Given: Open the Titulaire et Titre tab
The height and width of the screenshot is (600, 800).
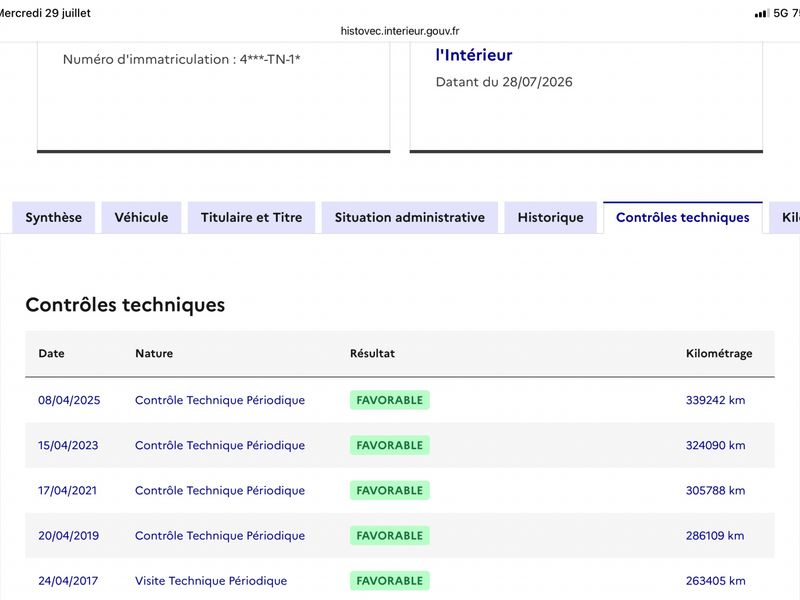Looking at the screenshot, I should tap(252, 217).
